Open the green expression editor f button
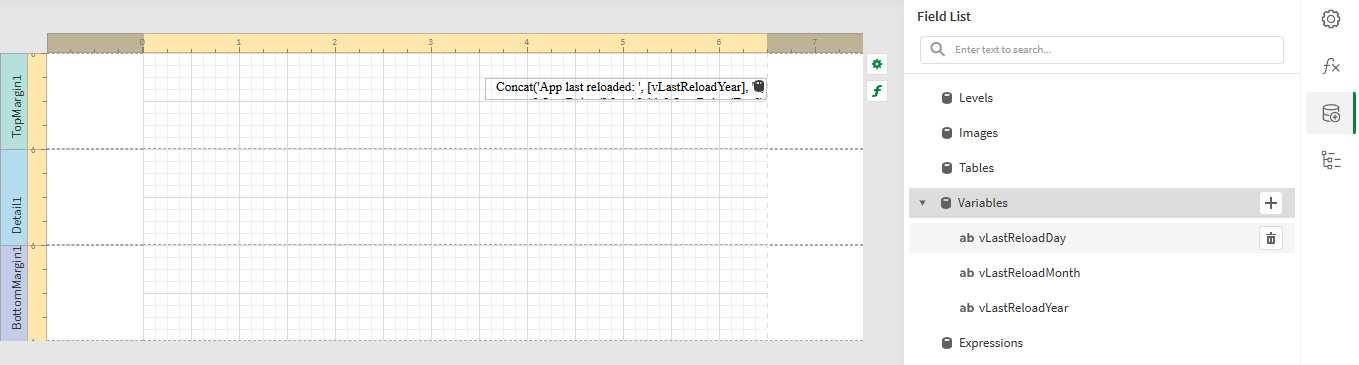 pos(877,91)
